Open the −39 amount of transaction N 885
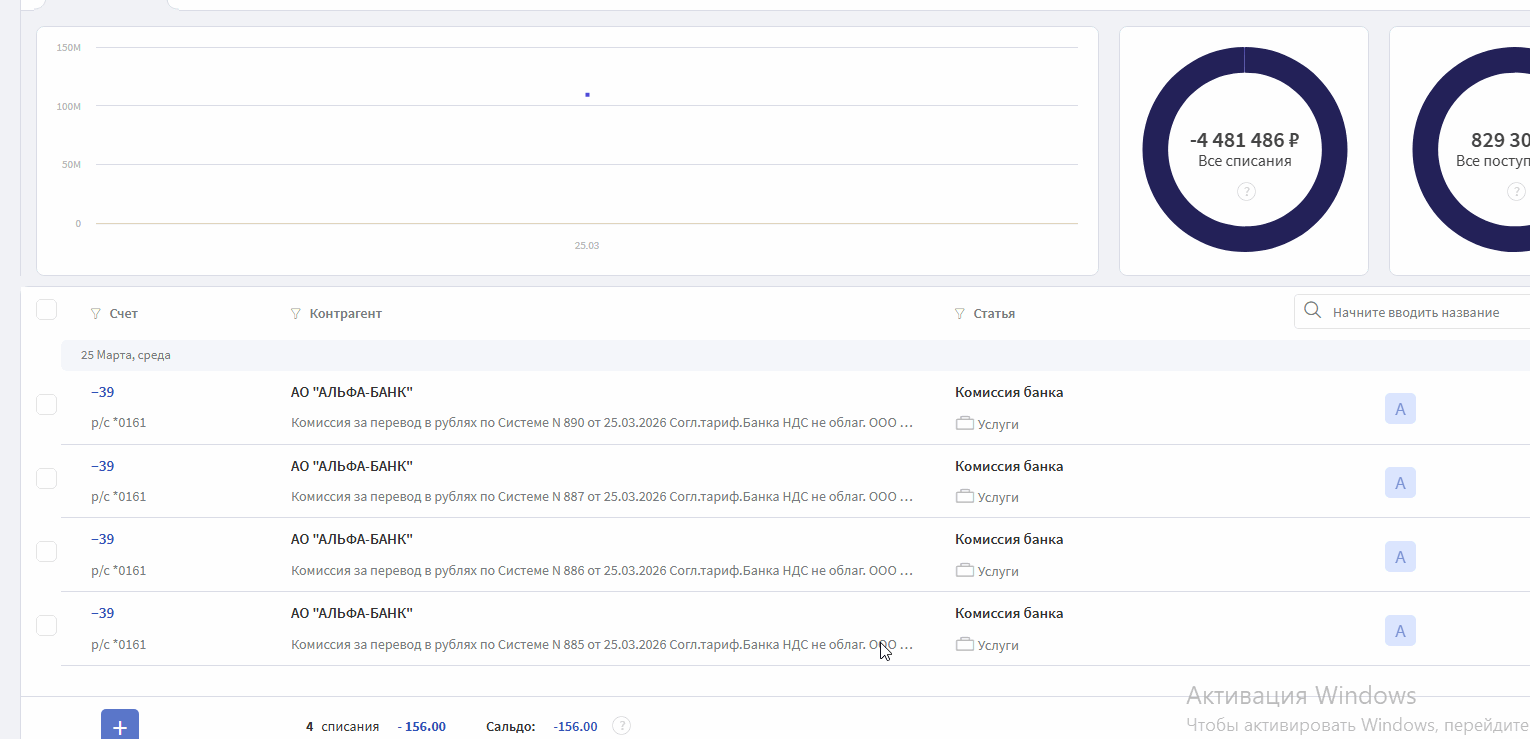1530x739 pixels. 102,613
